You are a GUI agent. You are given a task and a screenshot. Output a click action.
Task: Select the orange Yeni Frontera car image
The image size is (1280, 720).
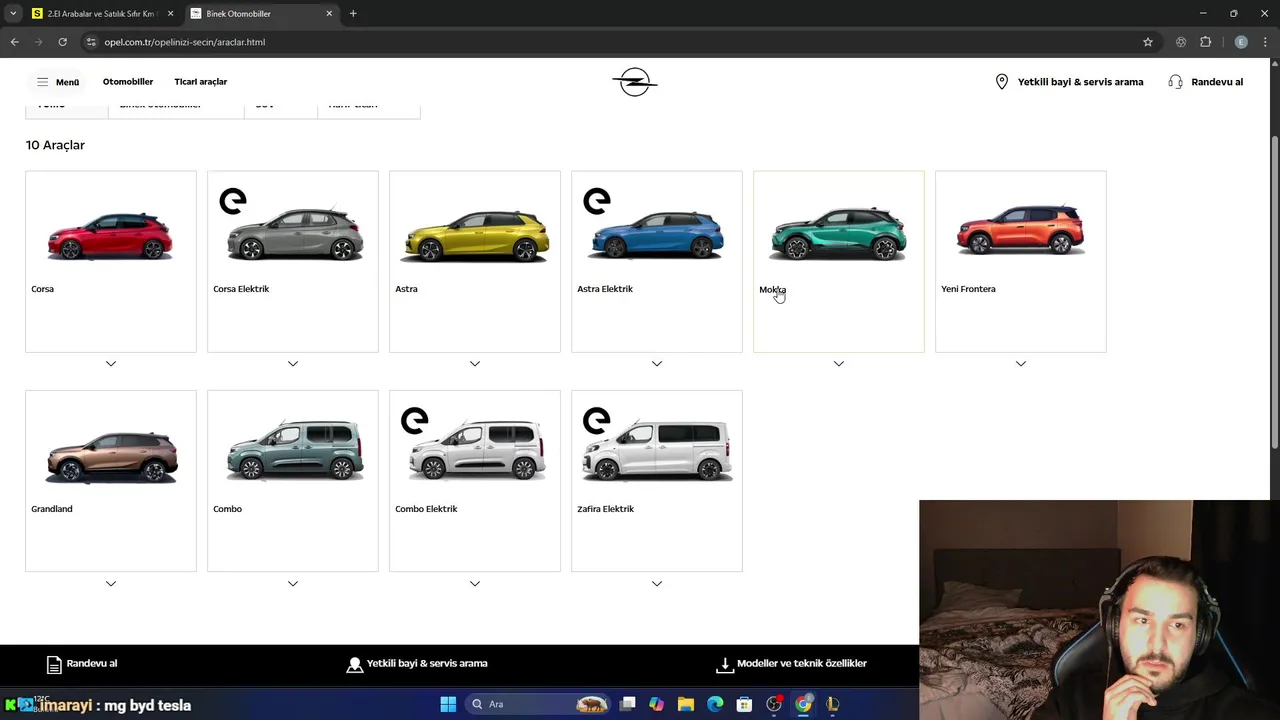[1020, 230]
